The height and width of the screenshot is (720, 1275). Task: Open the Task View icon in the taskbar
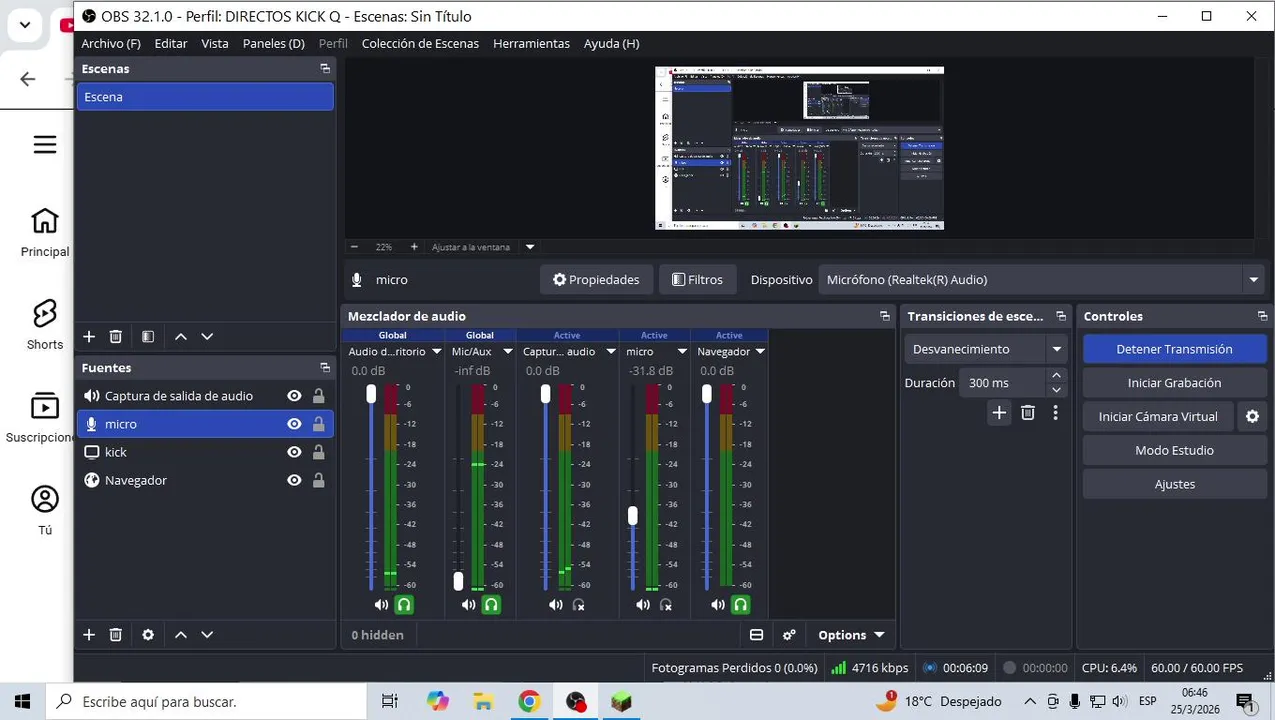(x=390, y=702)
